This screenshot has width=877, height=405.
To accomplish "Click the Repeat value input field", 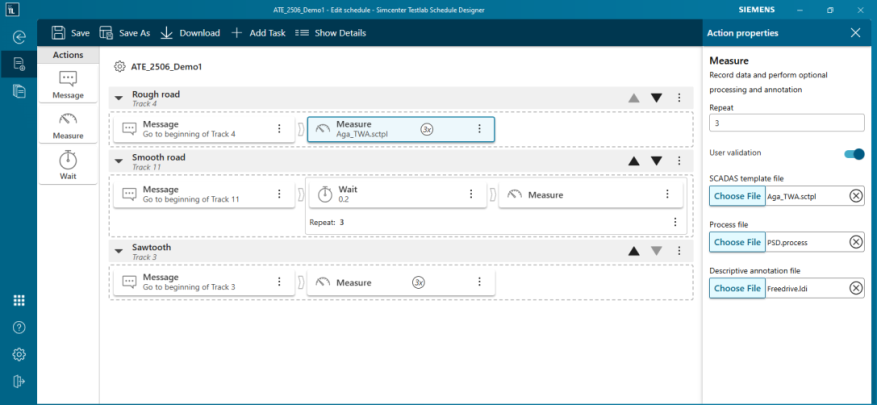I will (786, 123).
